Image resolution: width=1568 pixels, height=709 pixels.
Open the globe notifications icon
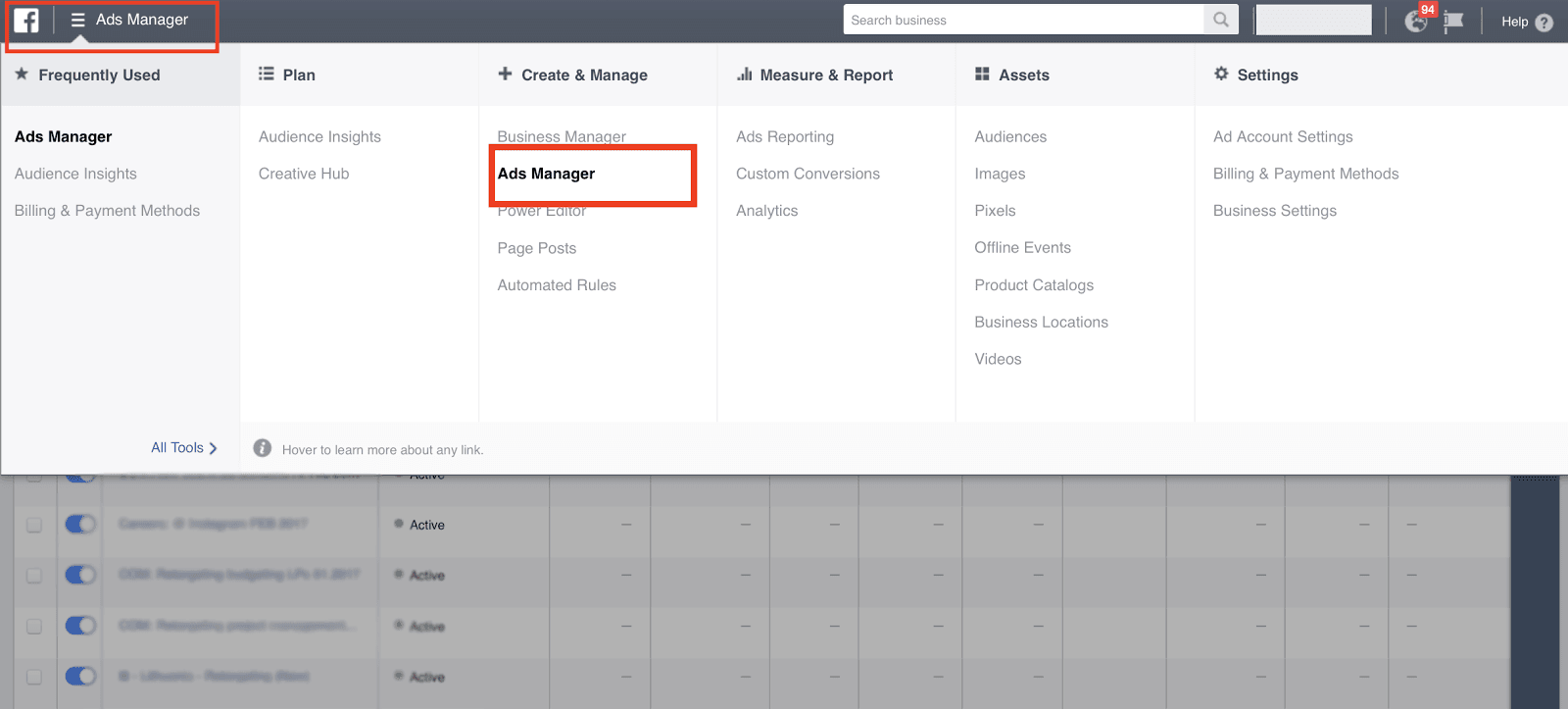(1416, 21)
